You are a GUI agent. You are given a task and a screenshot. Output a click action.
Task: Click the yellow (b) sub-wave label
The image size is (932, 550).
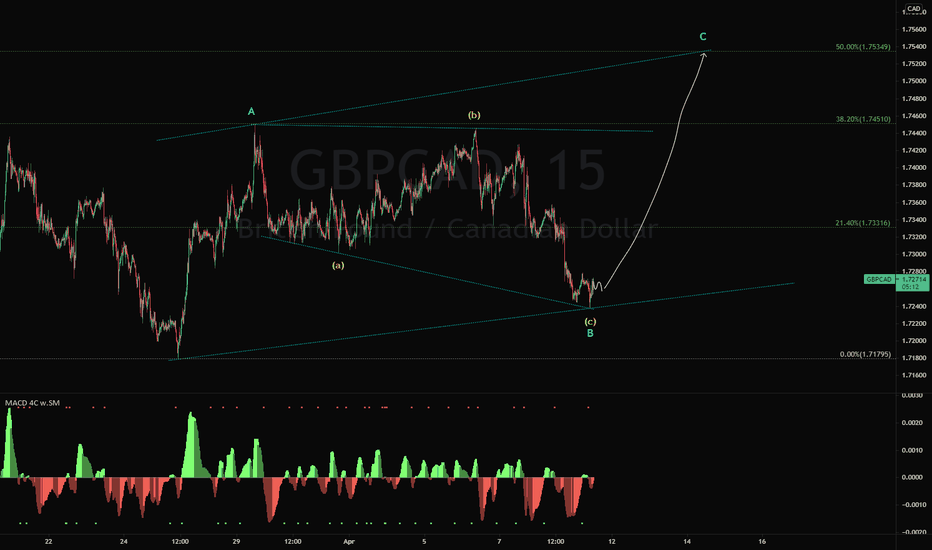pyautogui.click(x=474, y=115)
